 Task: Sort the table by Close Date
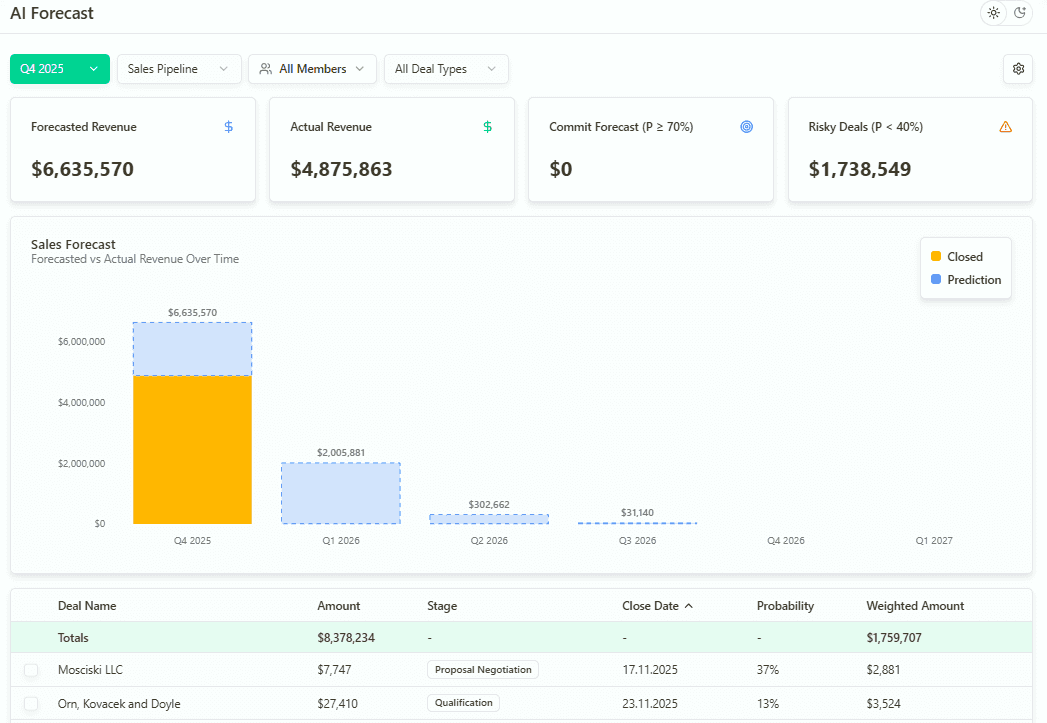click(657, 606)
